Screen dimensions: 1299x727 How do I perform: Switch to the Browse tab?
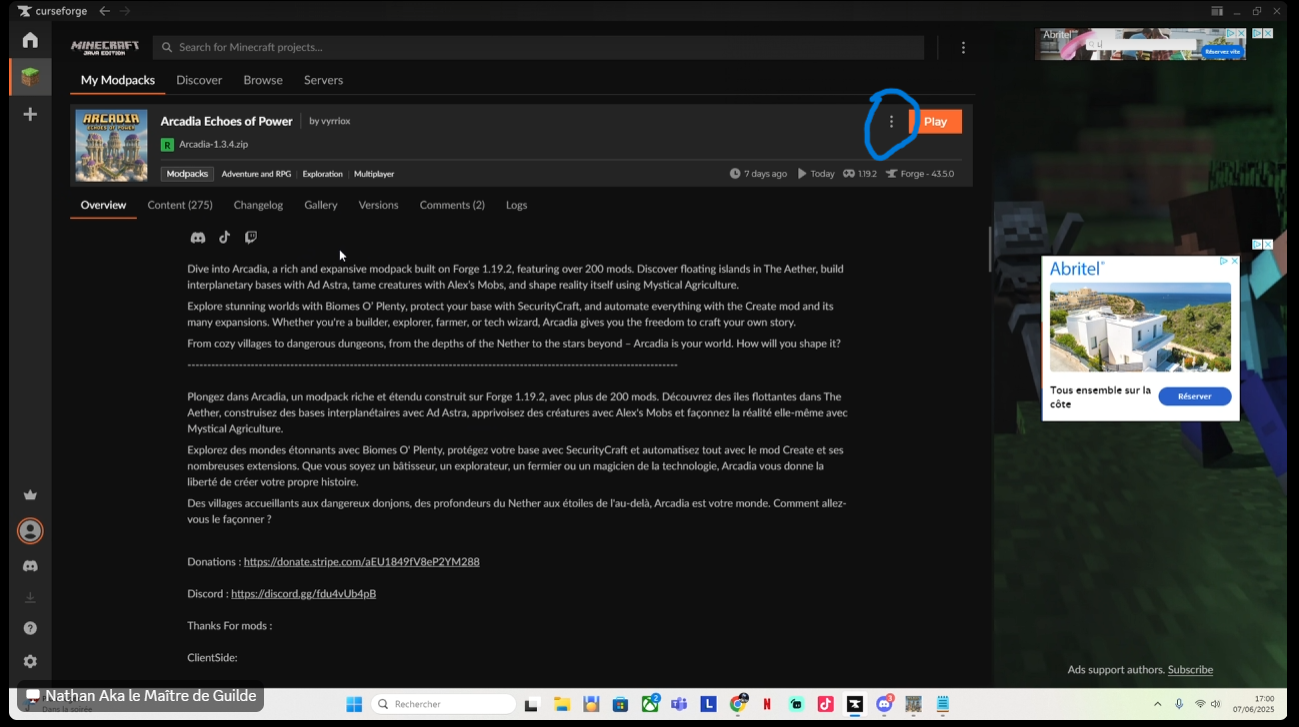(x=263, y=80)
